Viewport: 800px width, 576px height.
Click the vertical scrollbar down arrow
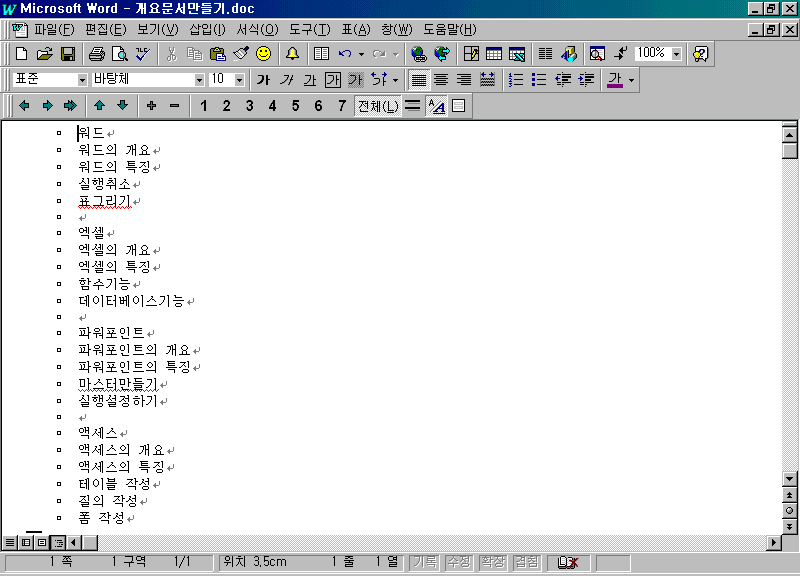[x=789, y=479]
